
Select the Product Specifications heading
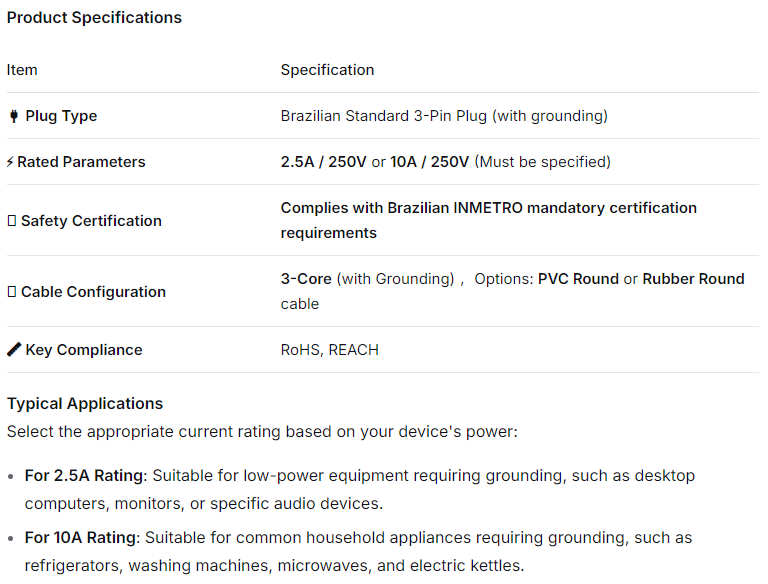tap(94, 18)
